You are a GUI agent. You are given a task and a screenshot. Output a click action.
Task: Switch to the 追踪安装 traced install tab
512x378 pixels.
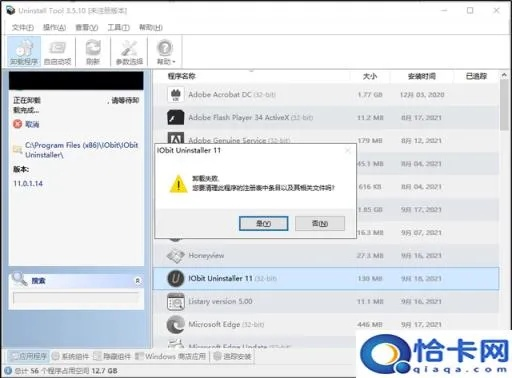pyautogui.click(x=232, y=356)
